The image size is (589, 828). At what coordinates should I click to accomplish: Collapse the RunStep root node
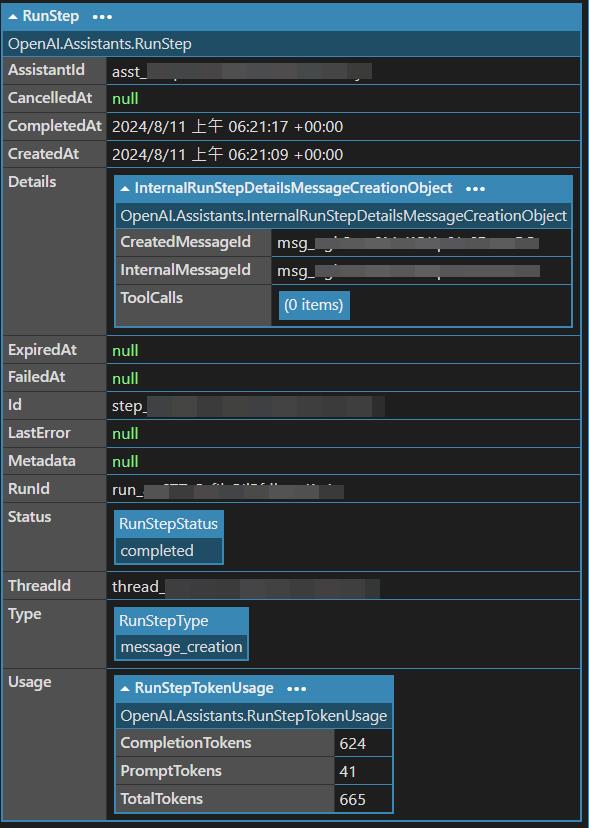pyautogui.click(x=13, y=17)
